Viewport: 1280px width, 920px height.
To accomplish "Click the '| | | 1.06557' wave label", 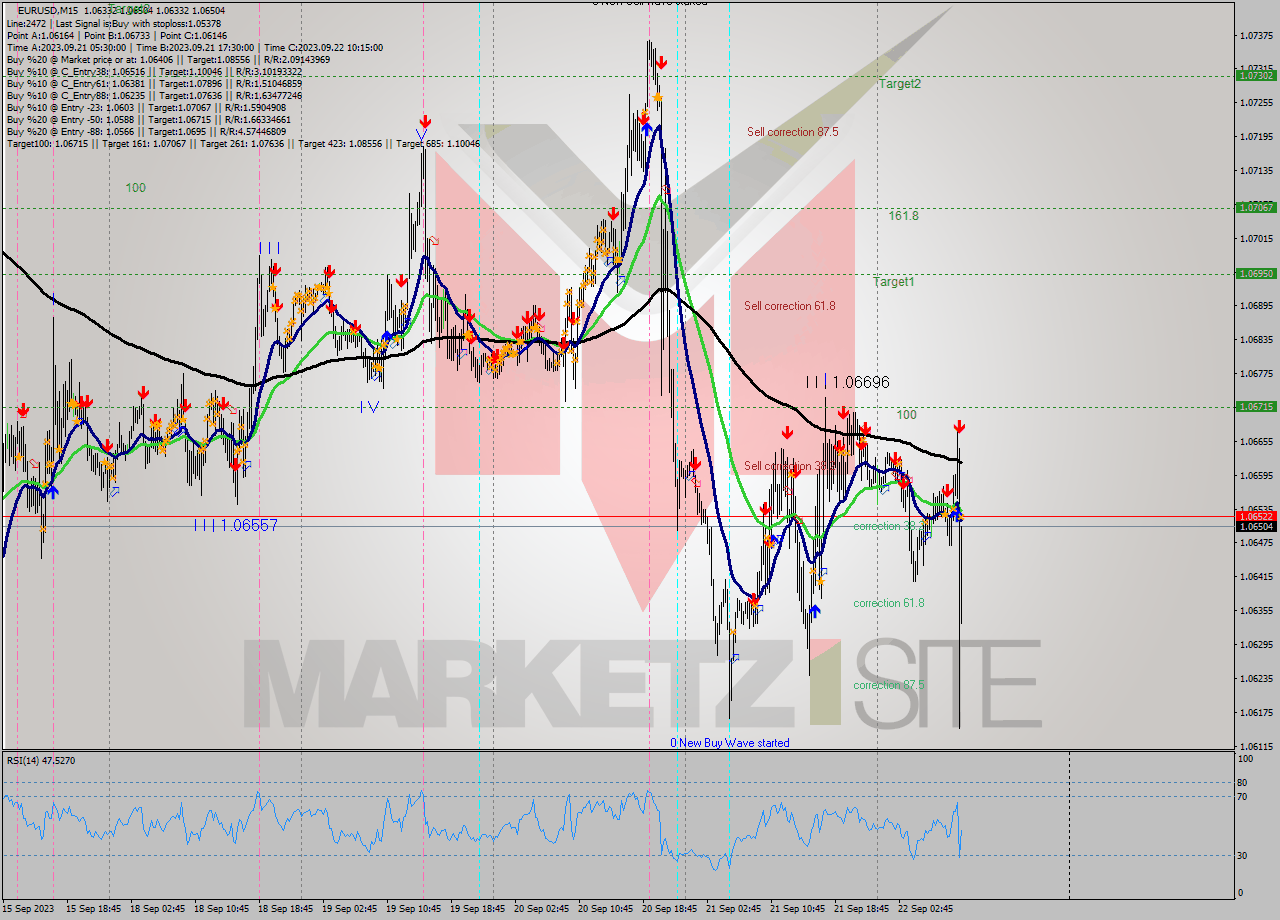I will click(236, 524).
